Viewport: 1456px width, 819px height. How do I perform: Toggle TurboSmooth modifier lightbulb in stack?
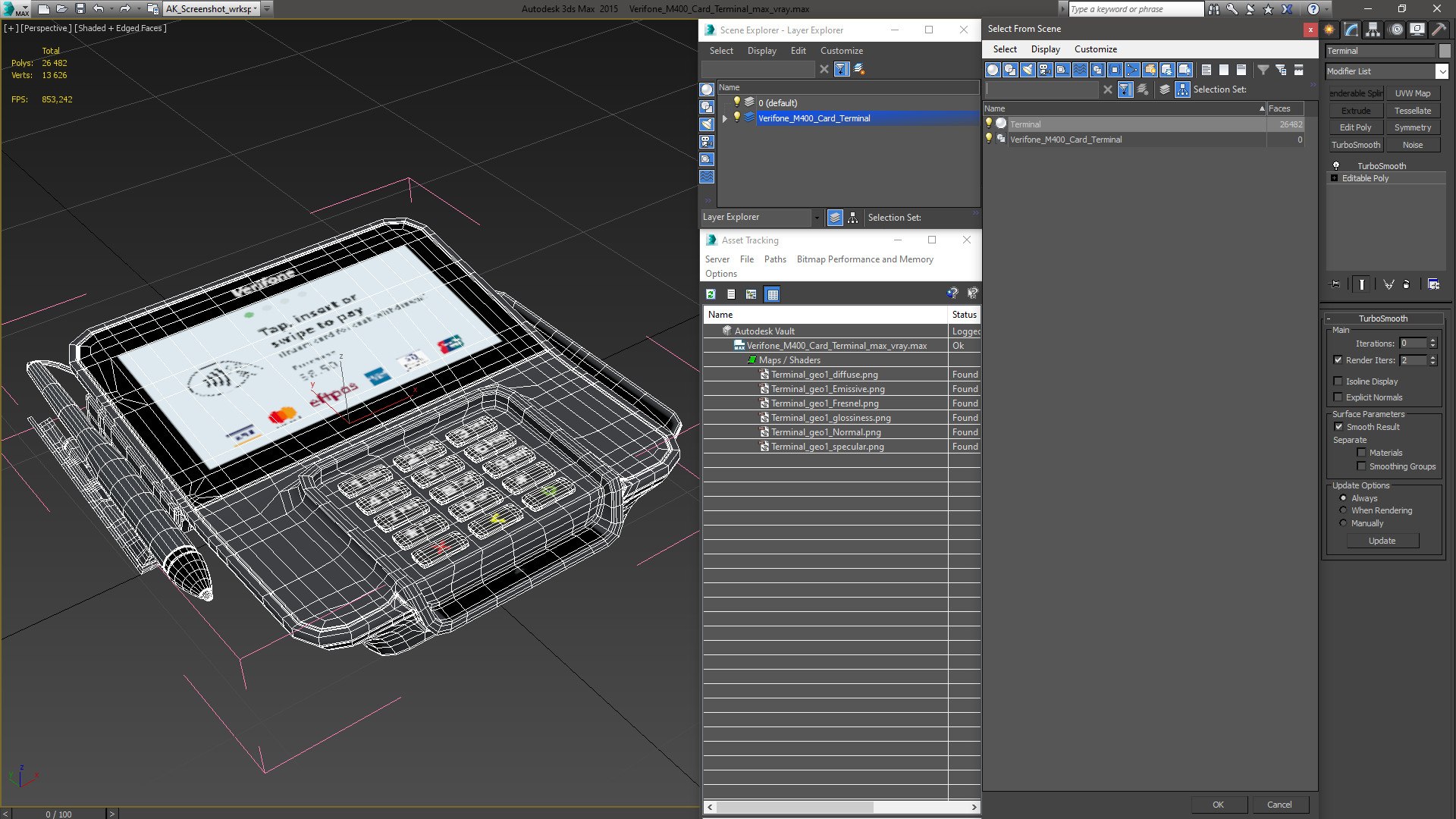pyautogui.click(x=1336, y=165)
